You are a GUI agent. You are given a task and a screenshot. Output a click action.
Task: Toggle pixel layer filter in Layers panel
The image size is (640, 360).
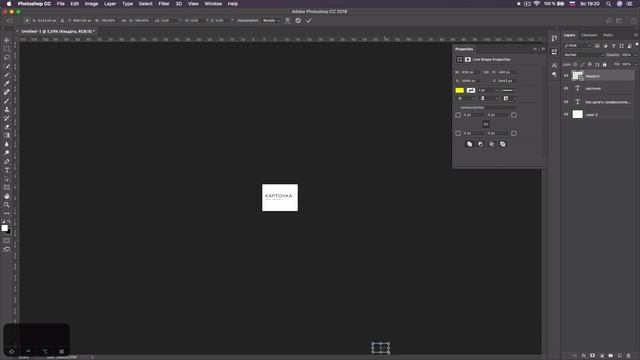pos(597,46)
